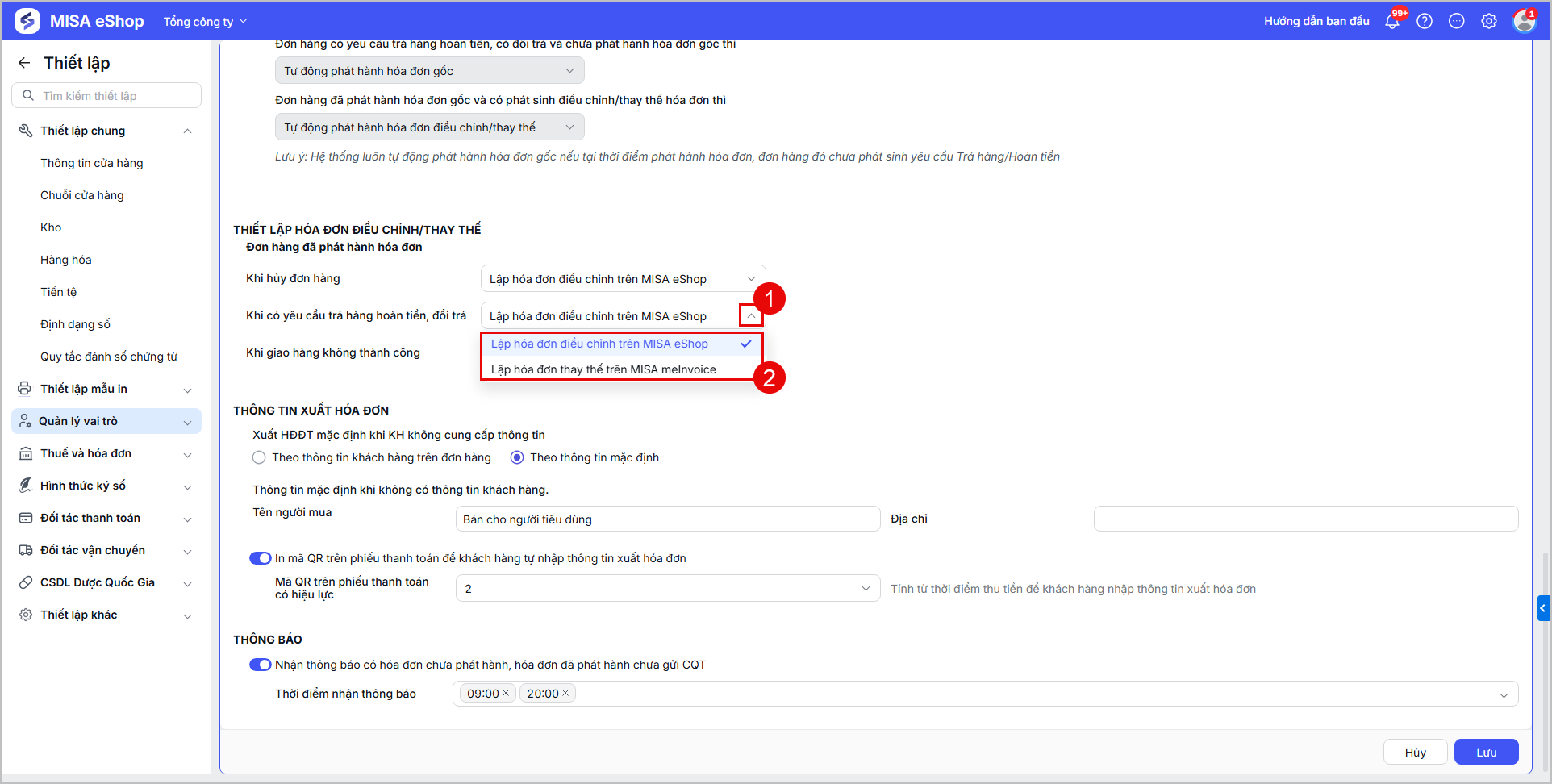The width and height of the screenshot is (1552, 784).
Task: Click the Tên người mua input field
Action: [667, 519]
